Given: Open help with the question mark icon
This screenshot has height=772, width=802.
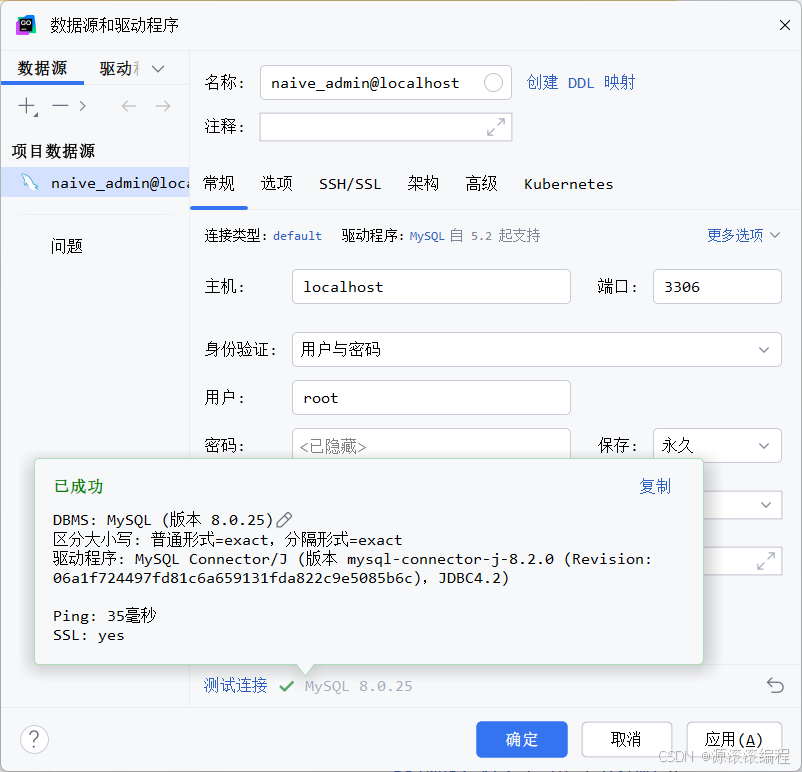Looking at the screenshot, I should coord(34,739).
